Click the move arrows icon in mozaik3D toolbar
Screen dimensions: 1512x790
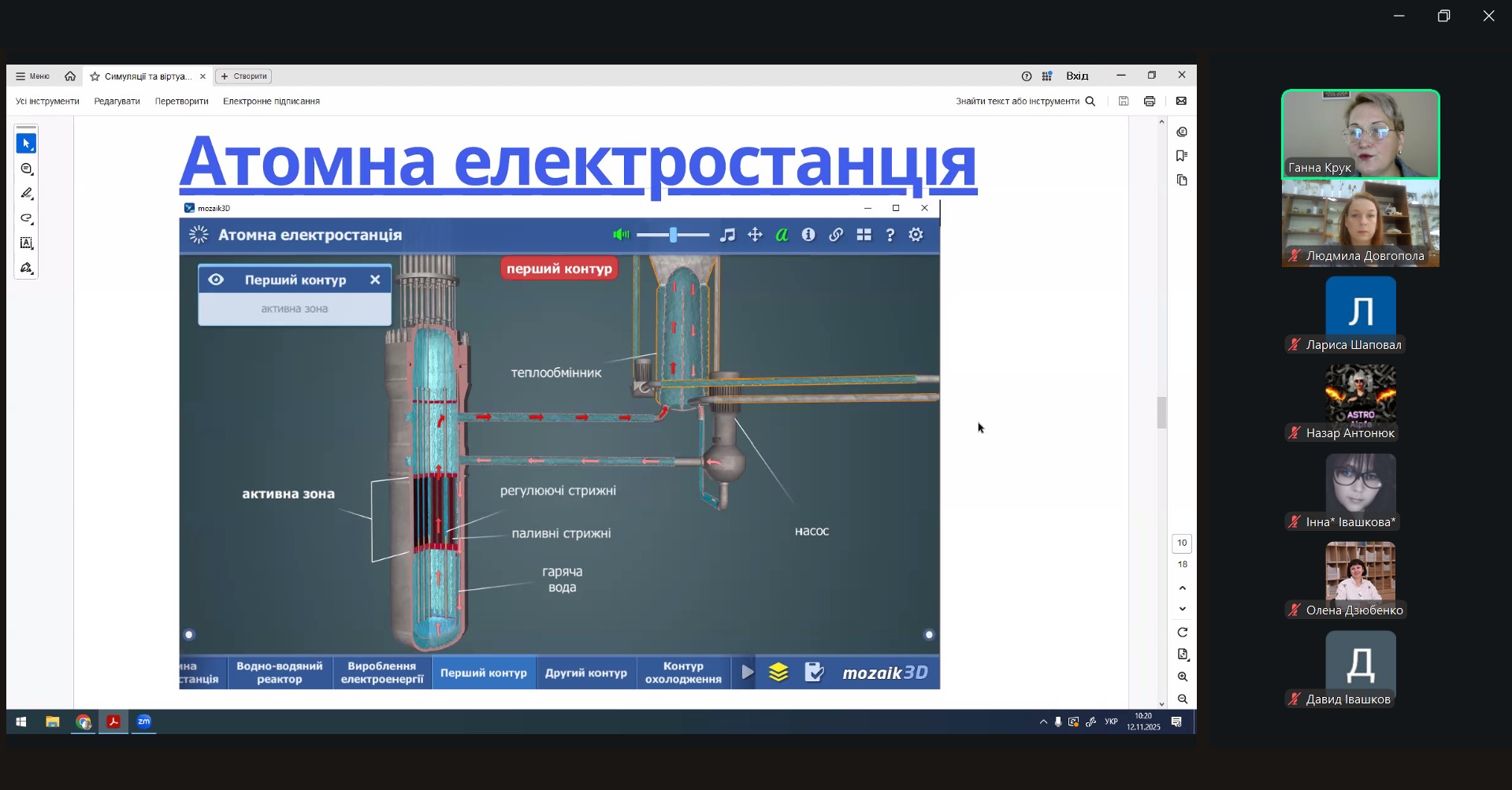pyautogui.click(x=755, y=235)
